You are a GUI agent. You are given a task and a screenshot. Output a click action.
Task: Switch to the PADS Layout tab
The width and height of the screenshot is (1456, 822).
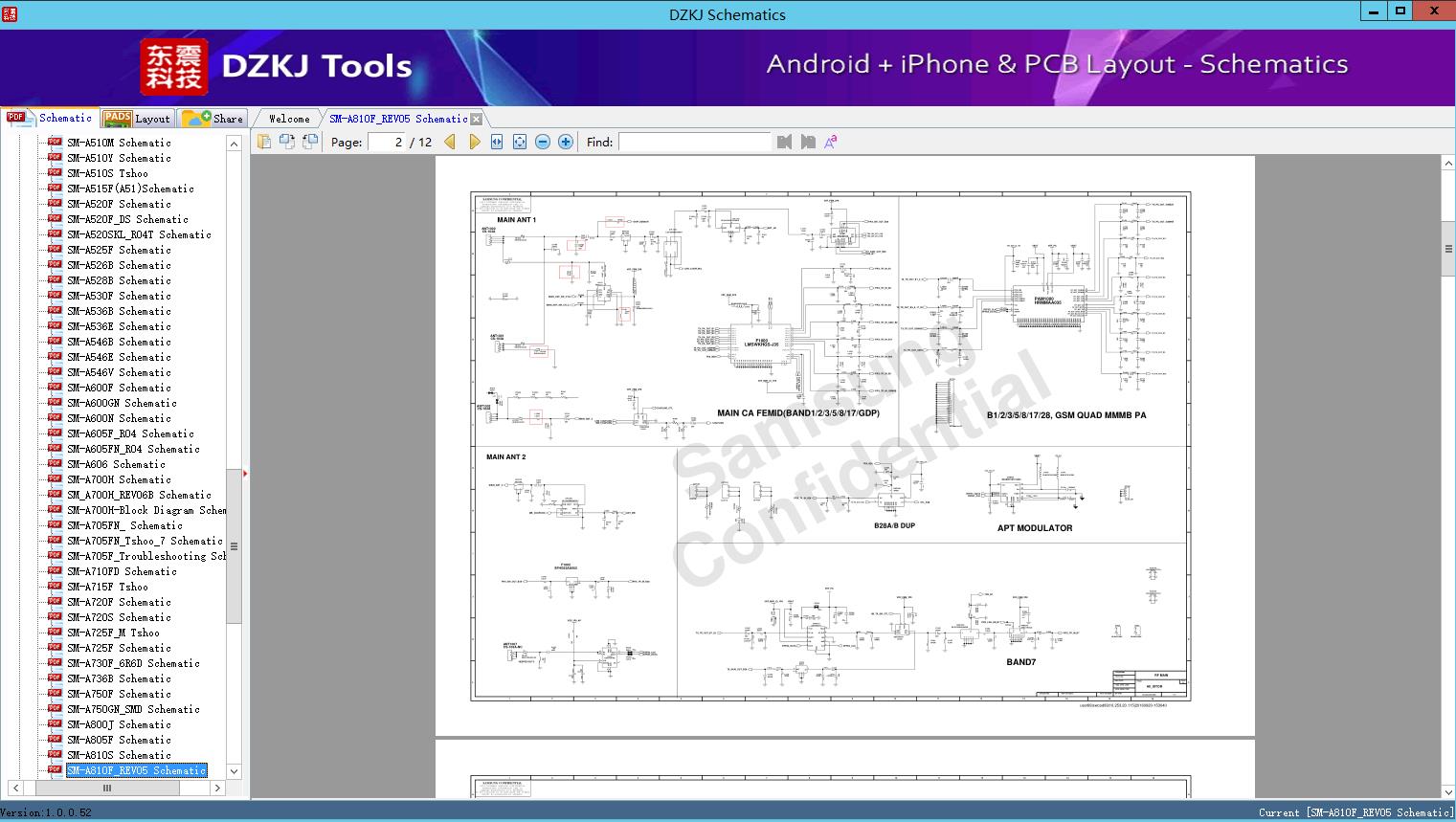click(137, 119)
